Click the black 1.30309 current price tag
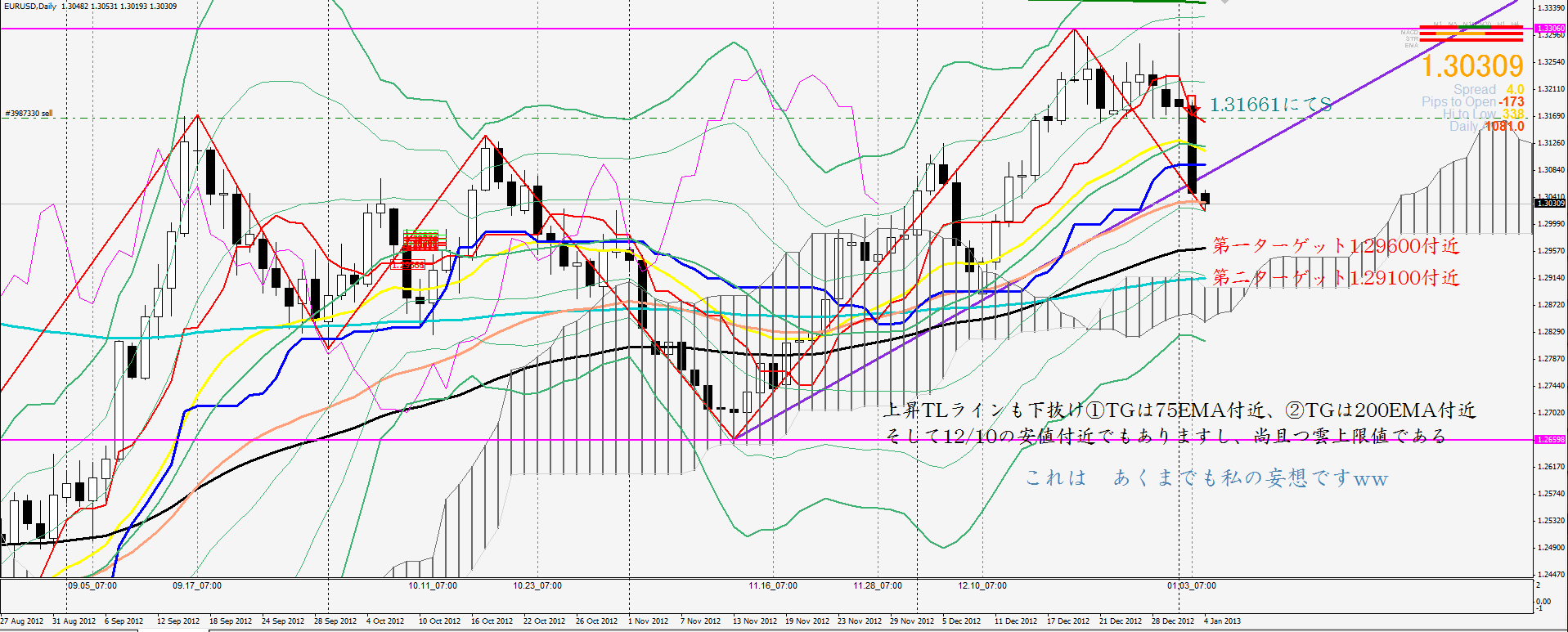This screenshot has width=1568, height=632. pyautogui.click(x=1550, y=203)
